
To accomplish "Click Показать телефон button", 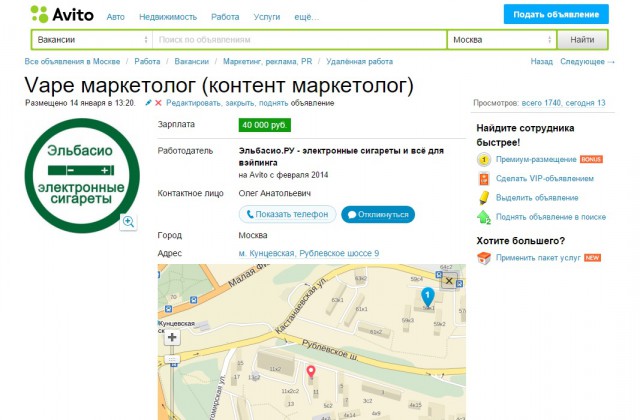I will pyautogui.click(x=287, y=214).
